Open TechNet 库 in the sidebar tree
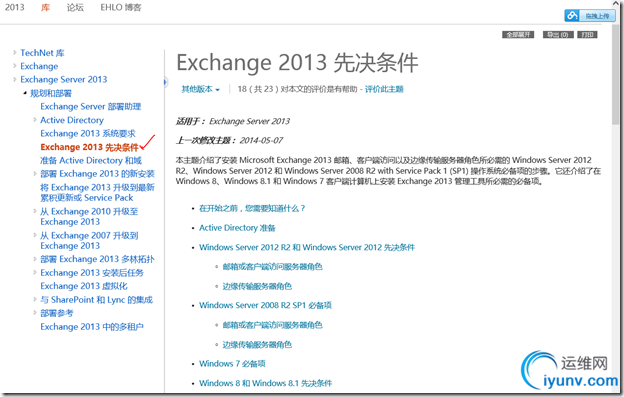This screenshot has width=624, height=397. coord(42,53)
